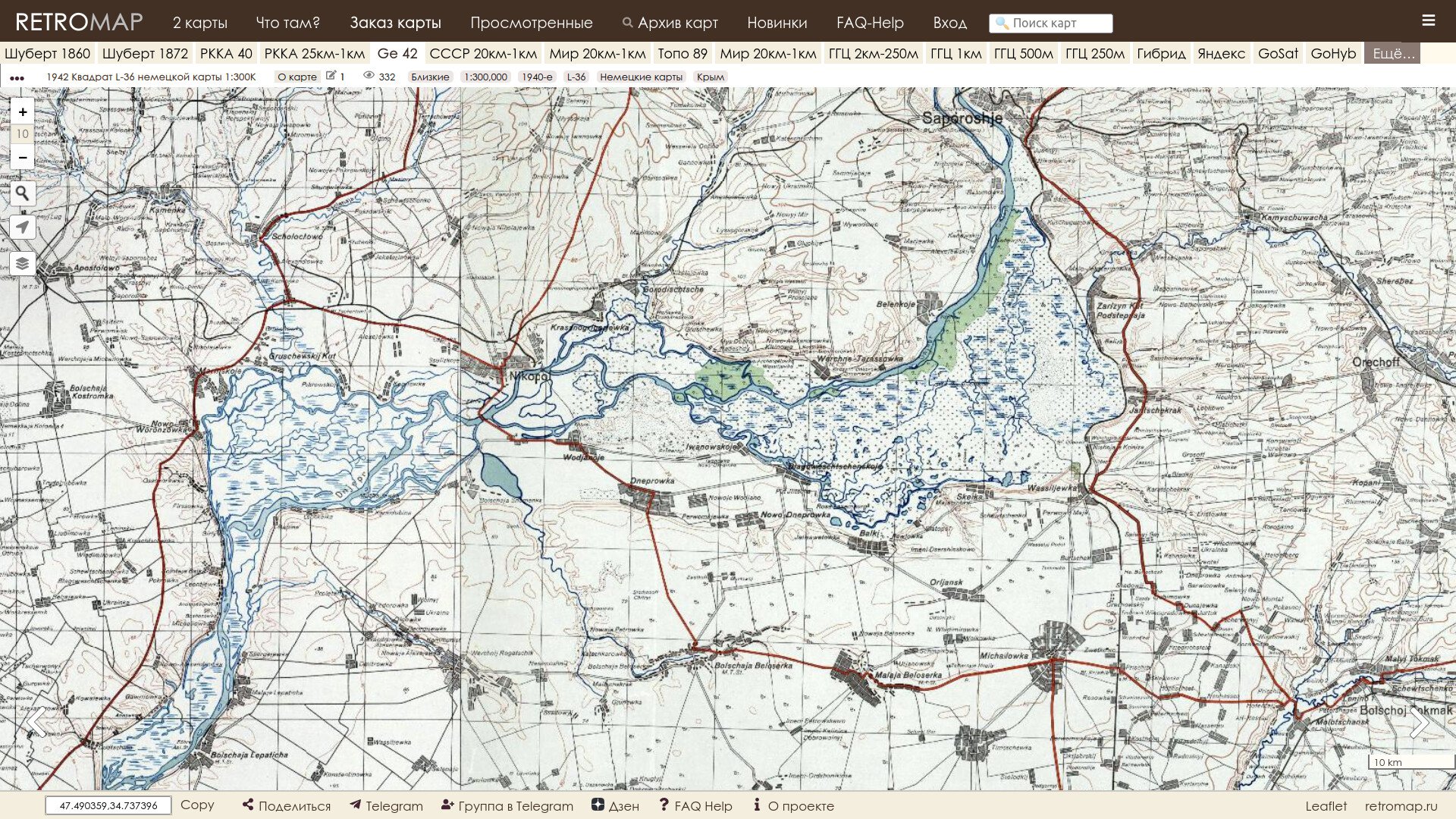Screen dimensions: 1456x819
Task: Switch to Шуберт 1860 map layer
Action: [47, 53]
